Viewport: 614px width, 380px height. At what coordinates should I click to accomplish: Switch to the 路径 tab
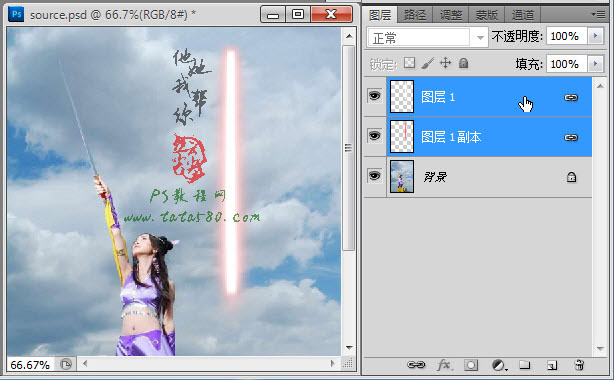(415, 15)
